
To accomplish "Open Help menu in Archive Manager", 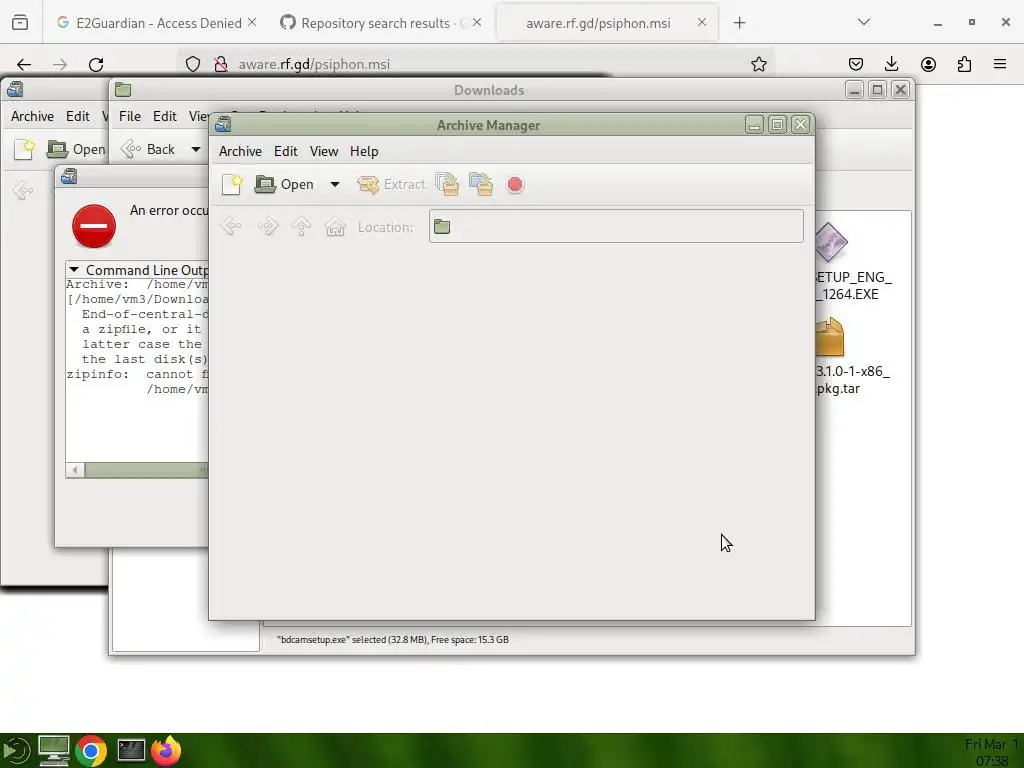I will click(364, 152).
